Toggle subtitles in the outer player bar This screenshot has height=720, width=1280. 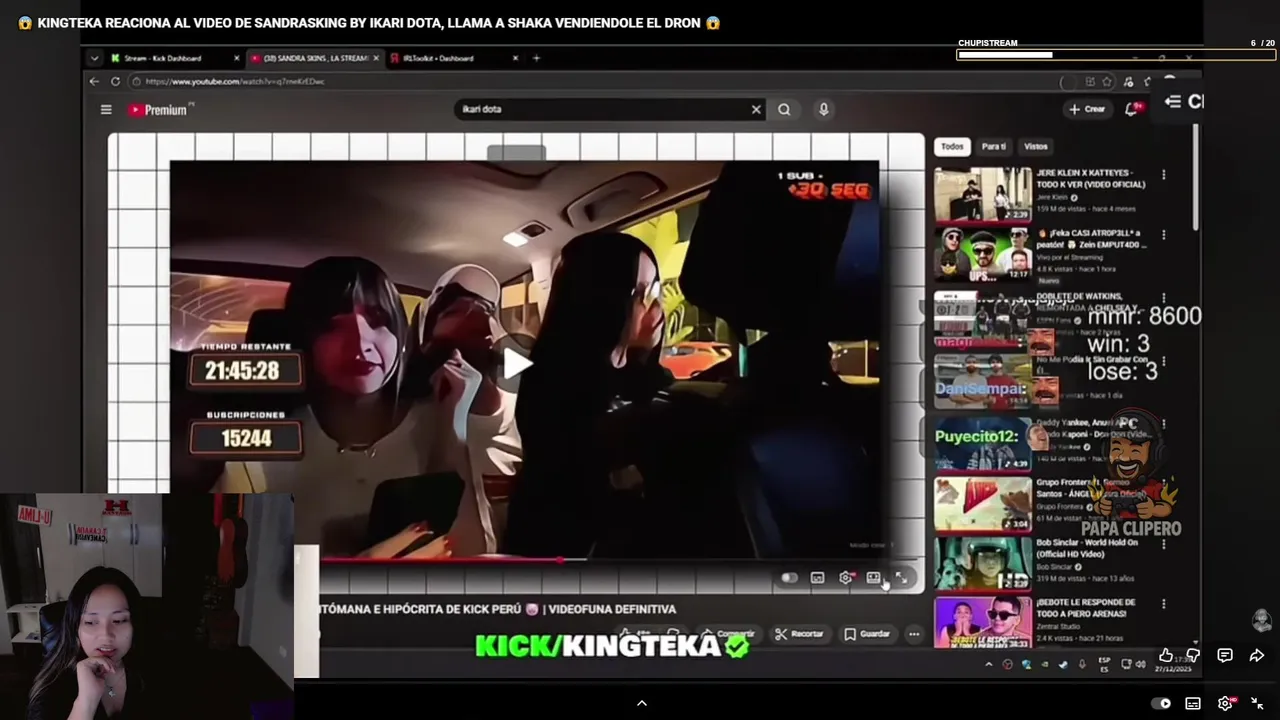[x=1193, y=703]
